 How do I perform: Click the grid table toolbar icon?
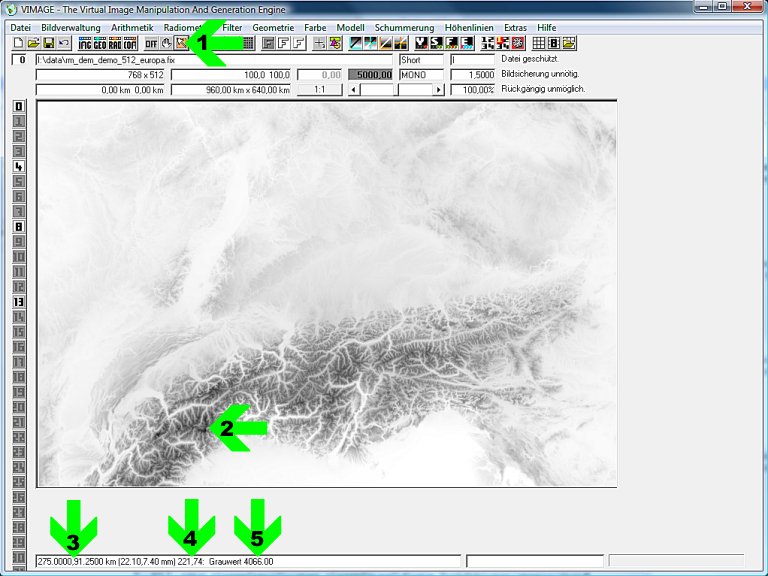[248, 43]
